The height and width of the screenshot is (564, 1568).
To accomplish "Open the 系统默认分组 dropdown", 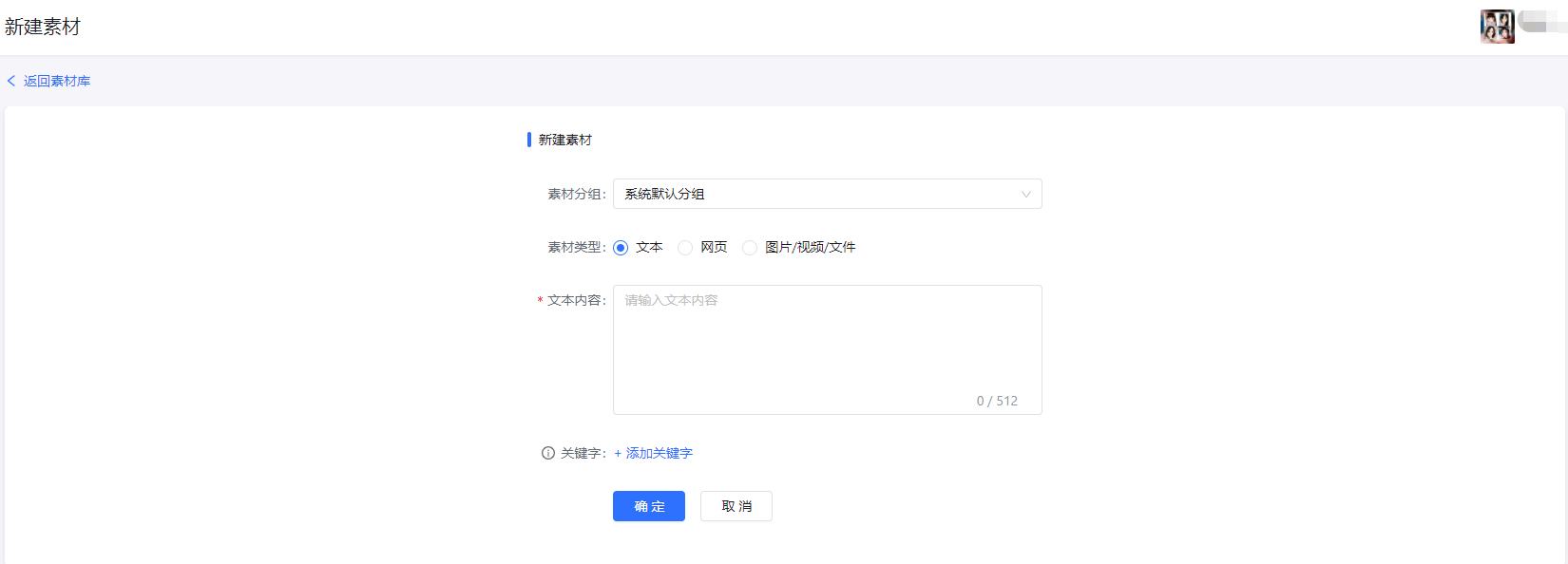I will [817, 194].
